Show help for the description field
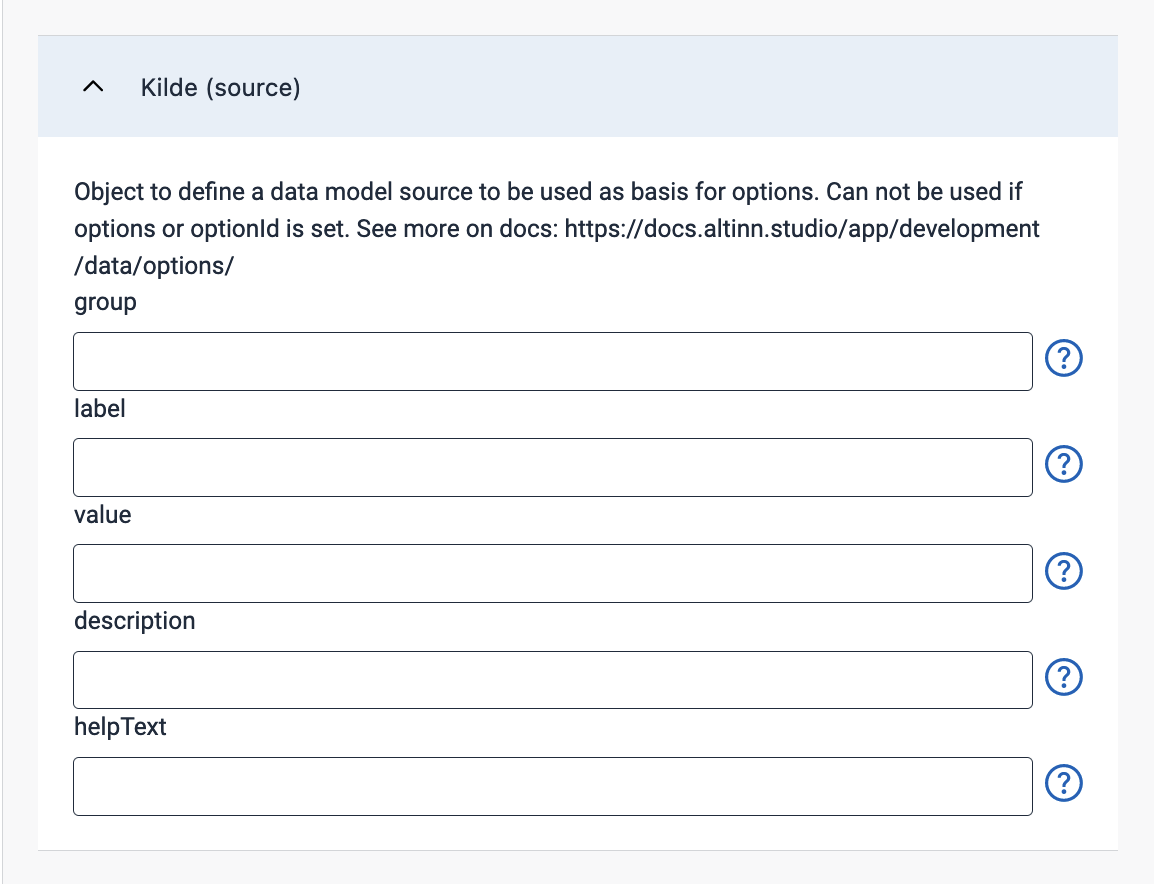1154x884 pixels. [1063, 677]
